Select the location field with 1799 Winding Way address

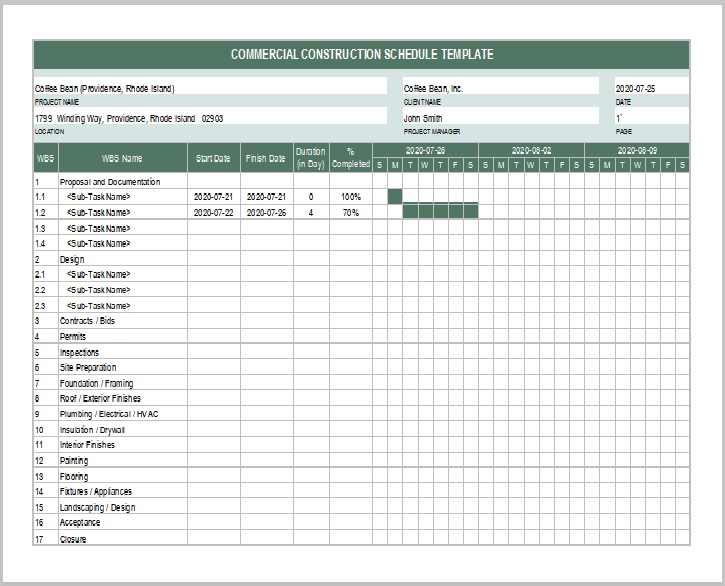click(x=210, y=116)
